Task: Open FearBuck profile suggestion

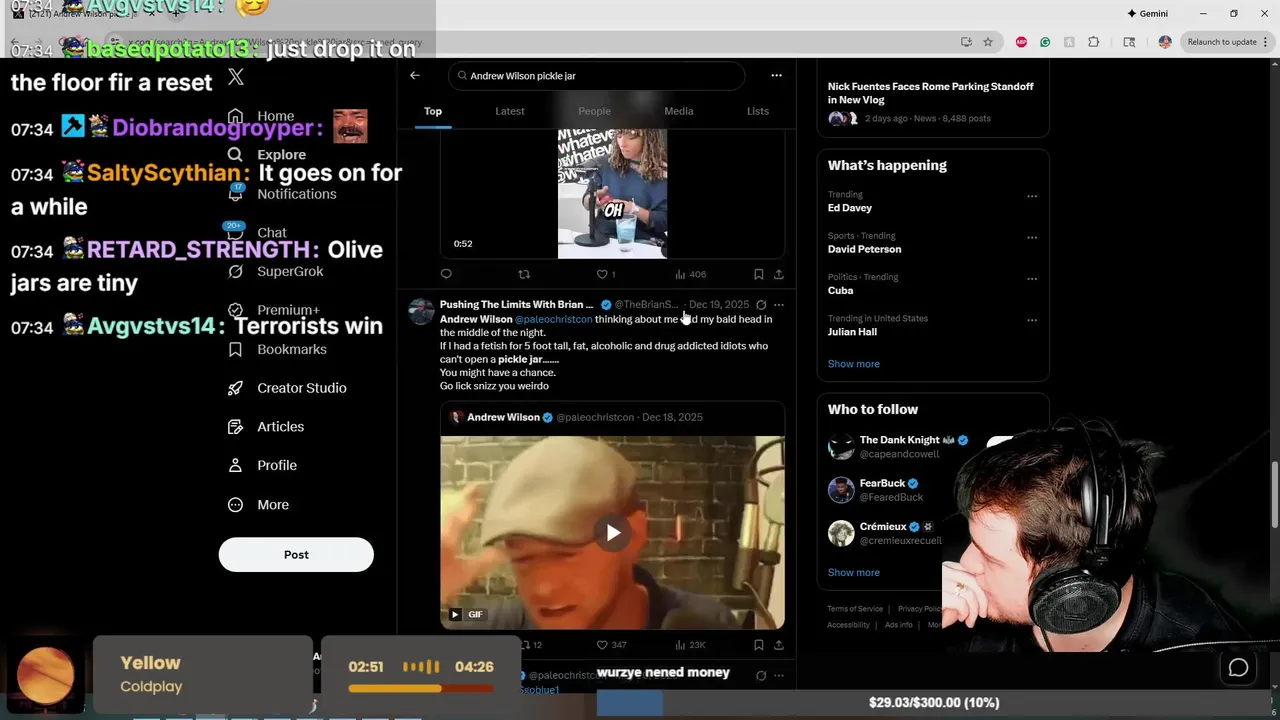Action: coord(875,490)
